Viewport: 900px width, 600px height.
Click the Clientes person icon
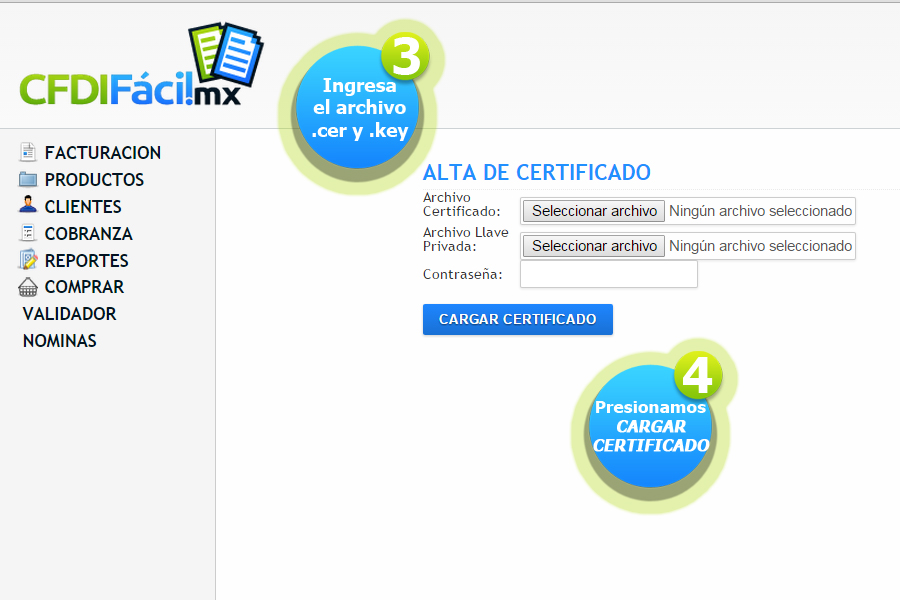coord(28,205)
